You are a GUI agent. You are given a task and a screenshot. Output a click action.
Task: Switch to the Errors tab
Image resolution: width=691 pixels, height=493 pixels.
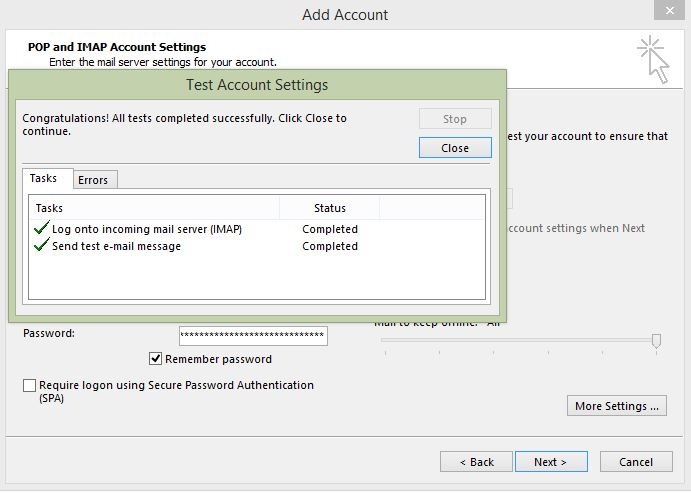click(x=93, y=180)
